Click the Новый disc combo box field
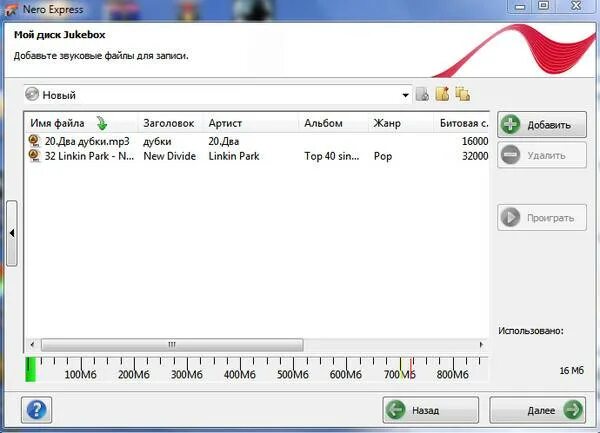The image size is (600, 433). coord(218,95)
